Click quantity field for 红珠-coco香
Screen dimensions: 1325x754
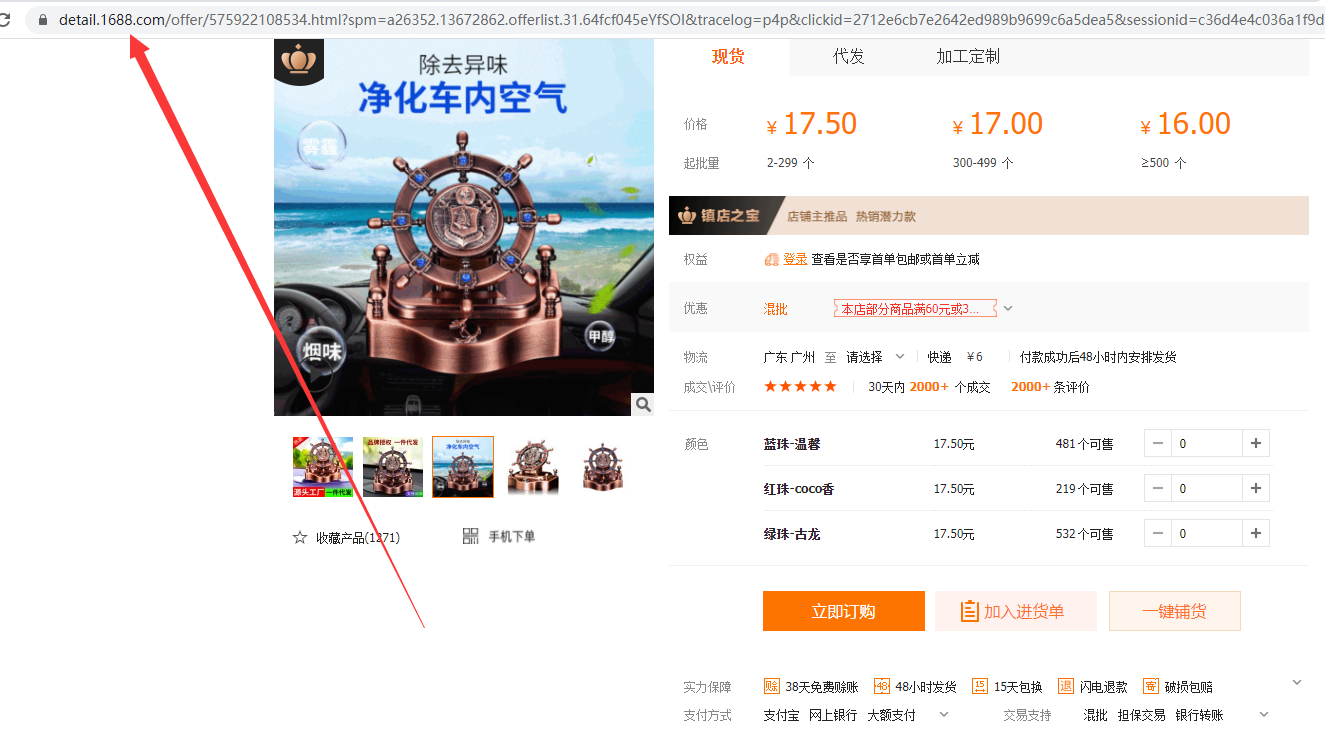click(x=1206, y=488)
